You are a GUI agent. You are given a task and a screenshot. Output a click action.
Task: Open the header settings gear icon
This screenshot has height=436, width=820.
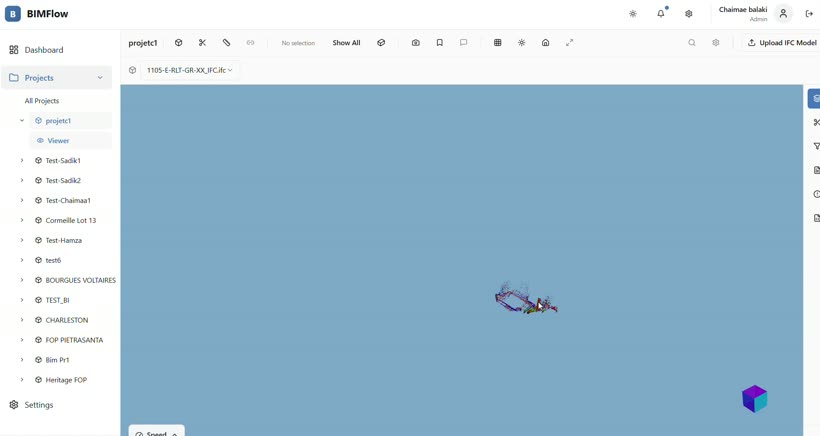[x=689, y=14]
